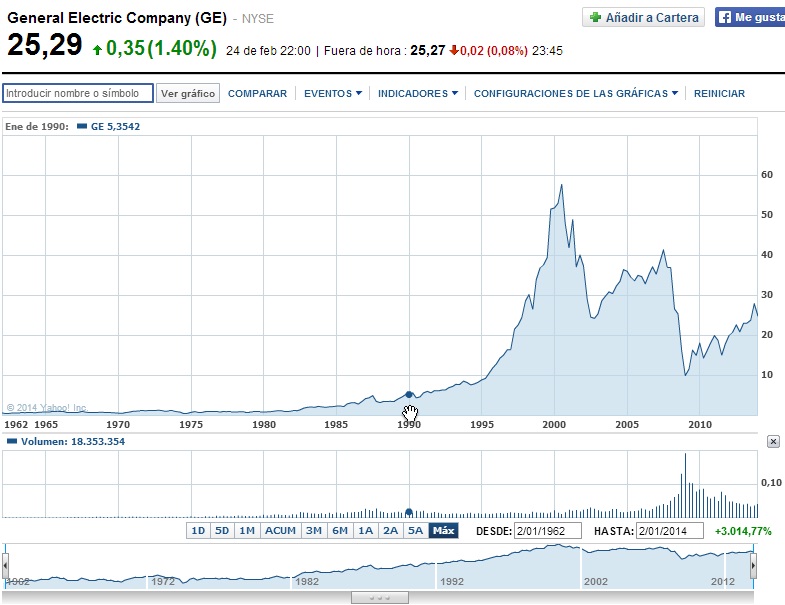Click the horizontal scrollbar handle at bottom
Image resolution: width=785 pixels, height=605 pixels.
click(379, 597)
